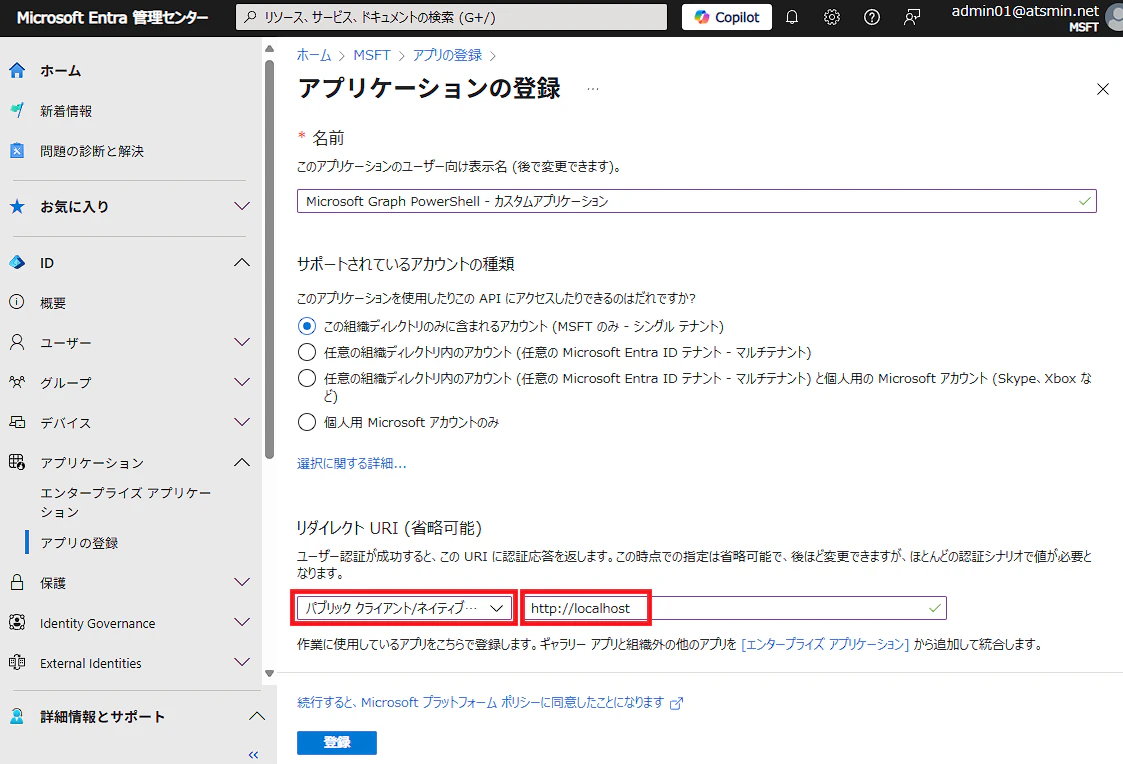
Task: Click the ユーザー person icon
Action: coord(17,342)
